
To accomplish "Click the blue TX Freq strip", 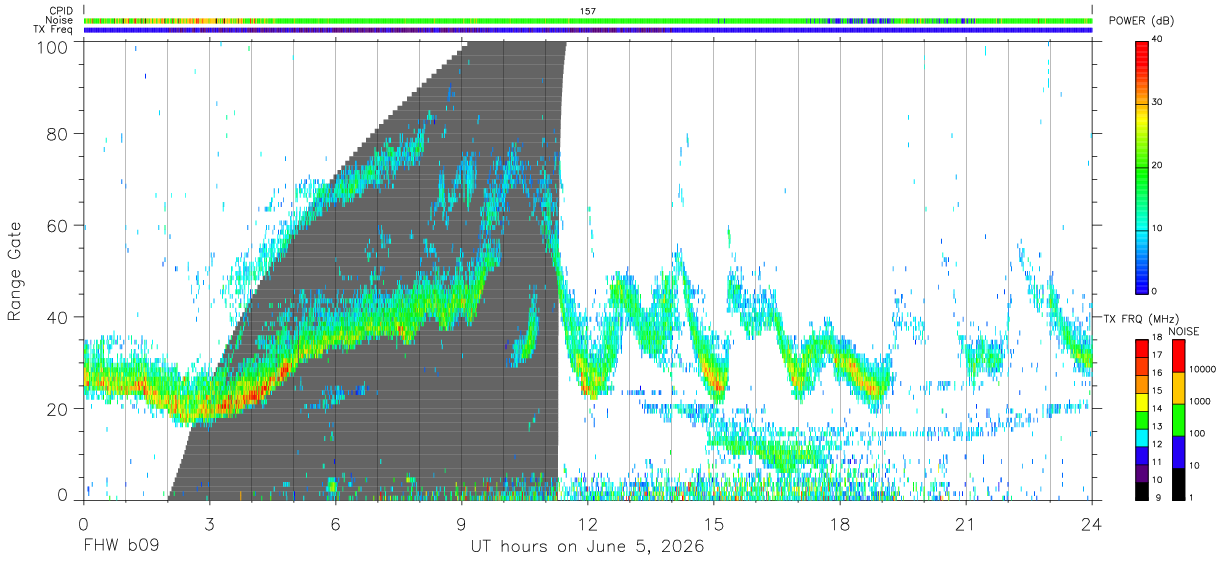I will pos(588,30).
